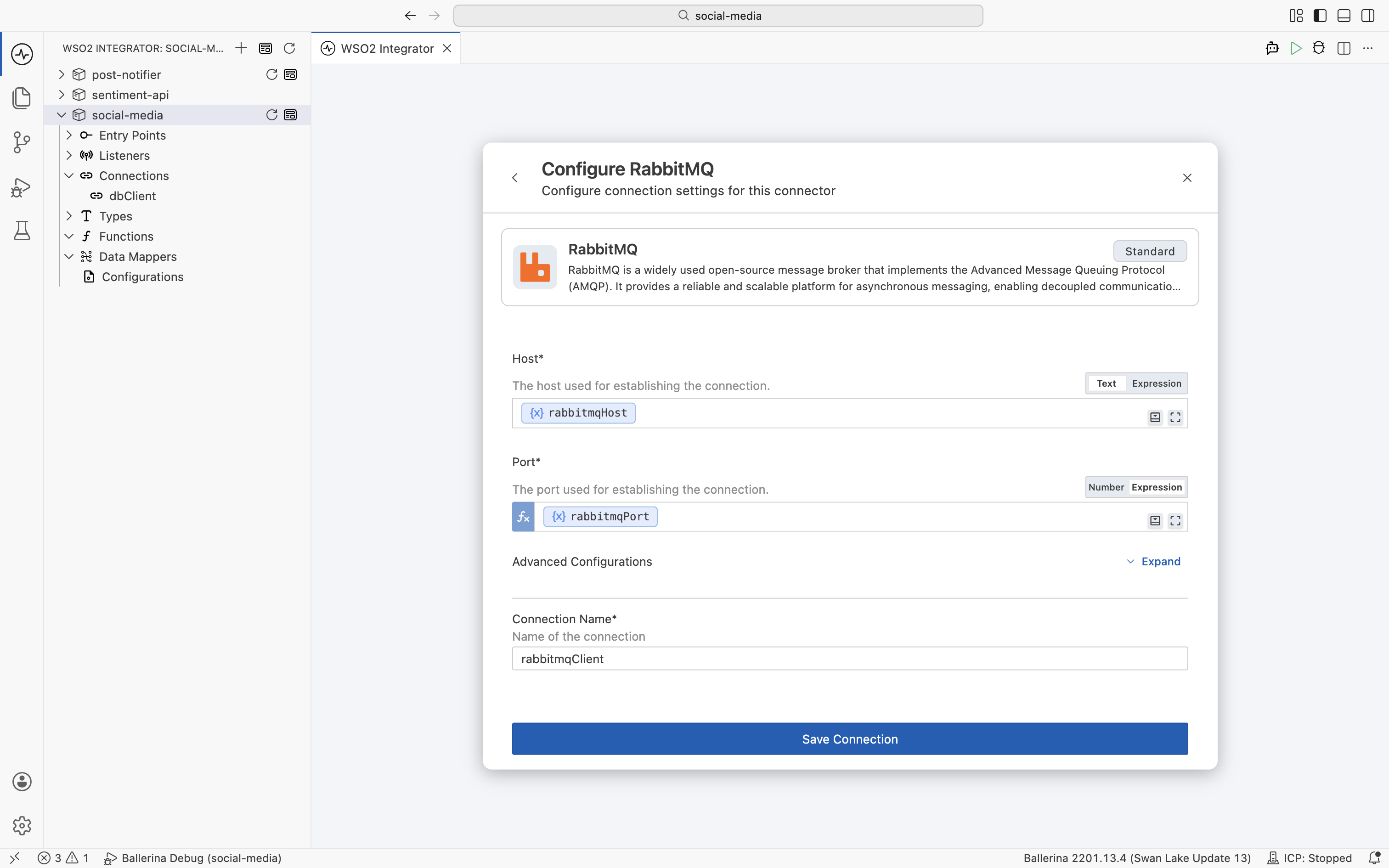Image resolution: width=1389 pixels, height=868 pixels.
Task: Expand the Entry Points node
Action: click(x=69, y=135)
